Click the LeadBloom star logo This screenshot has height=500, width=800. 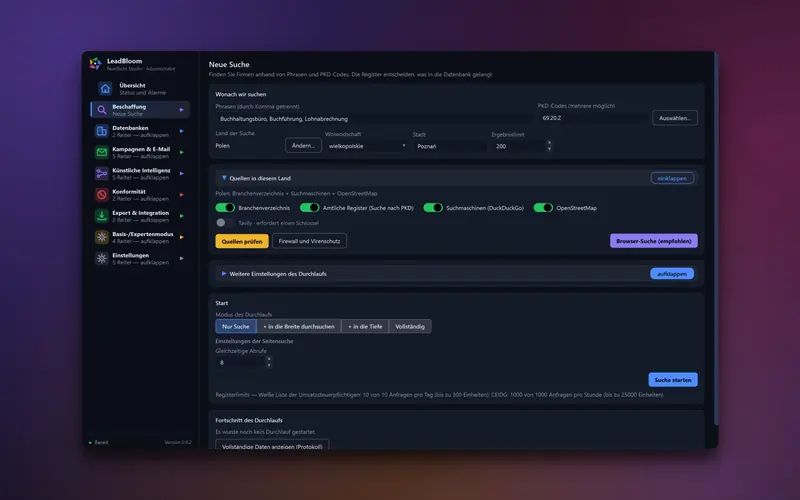95,64
